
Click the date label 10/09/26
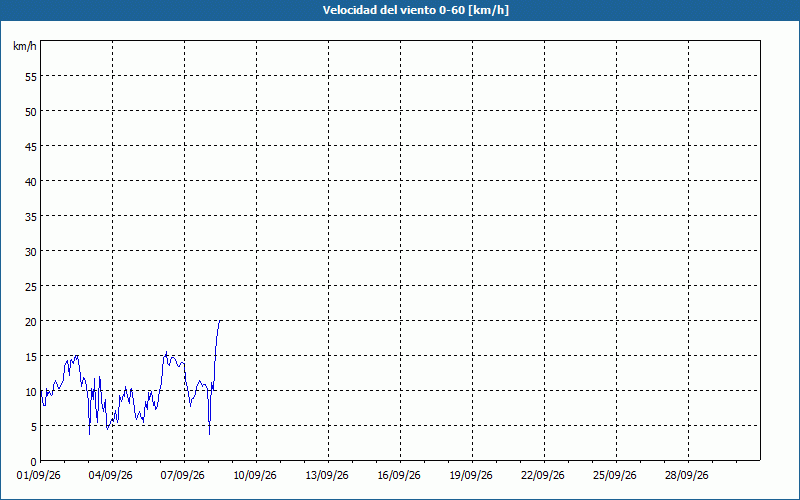255,476
